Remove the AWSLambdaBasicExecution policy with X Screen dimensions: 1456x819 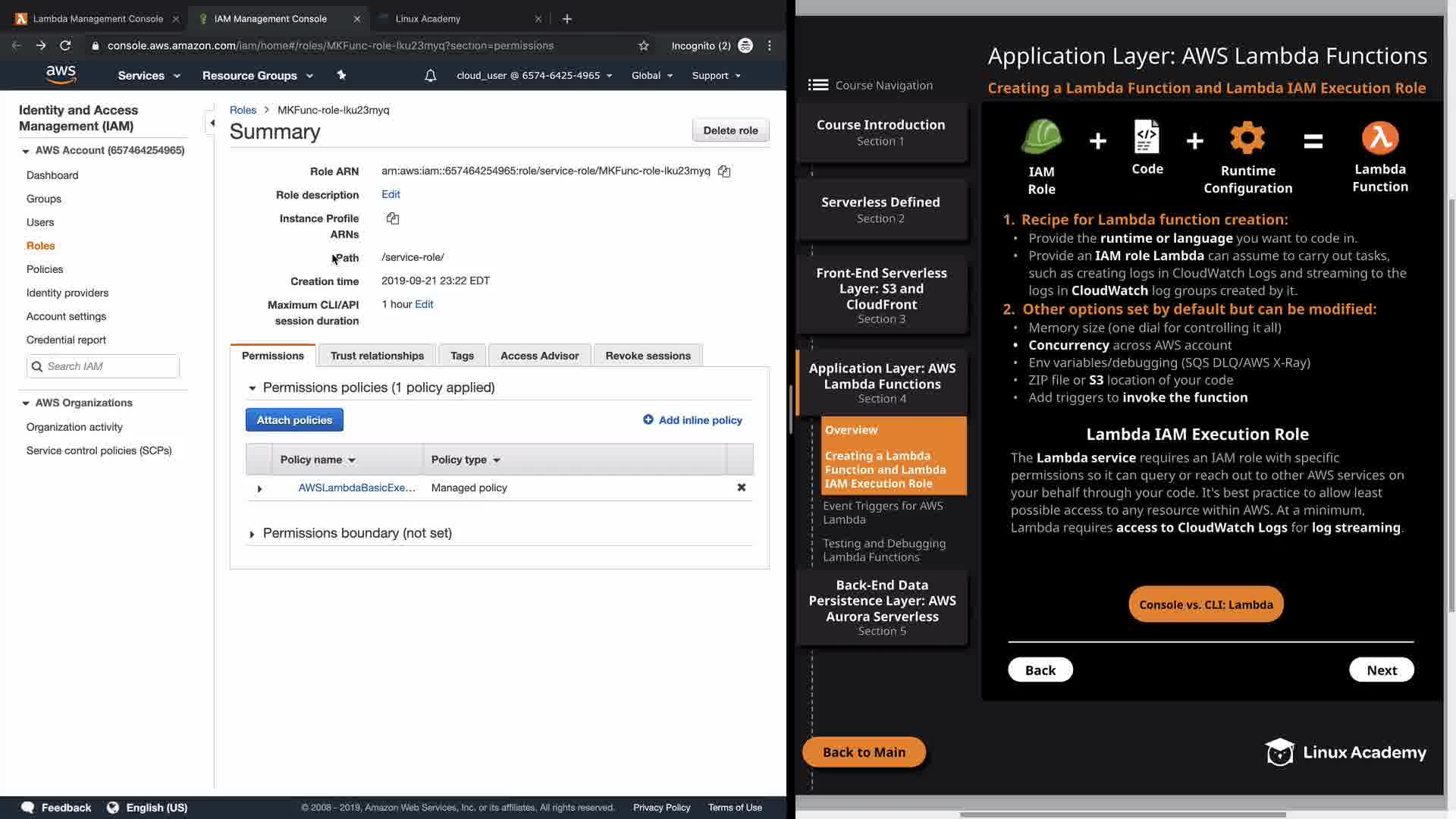(x=741, y=488)
